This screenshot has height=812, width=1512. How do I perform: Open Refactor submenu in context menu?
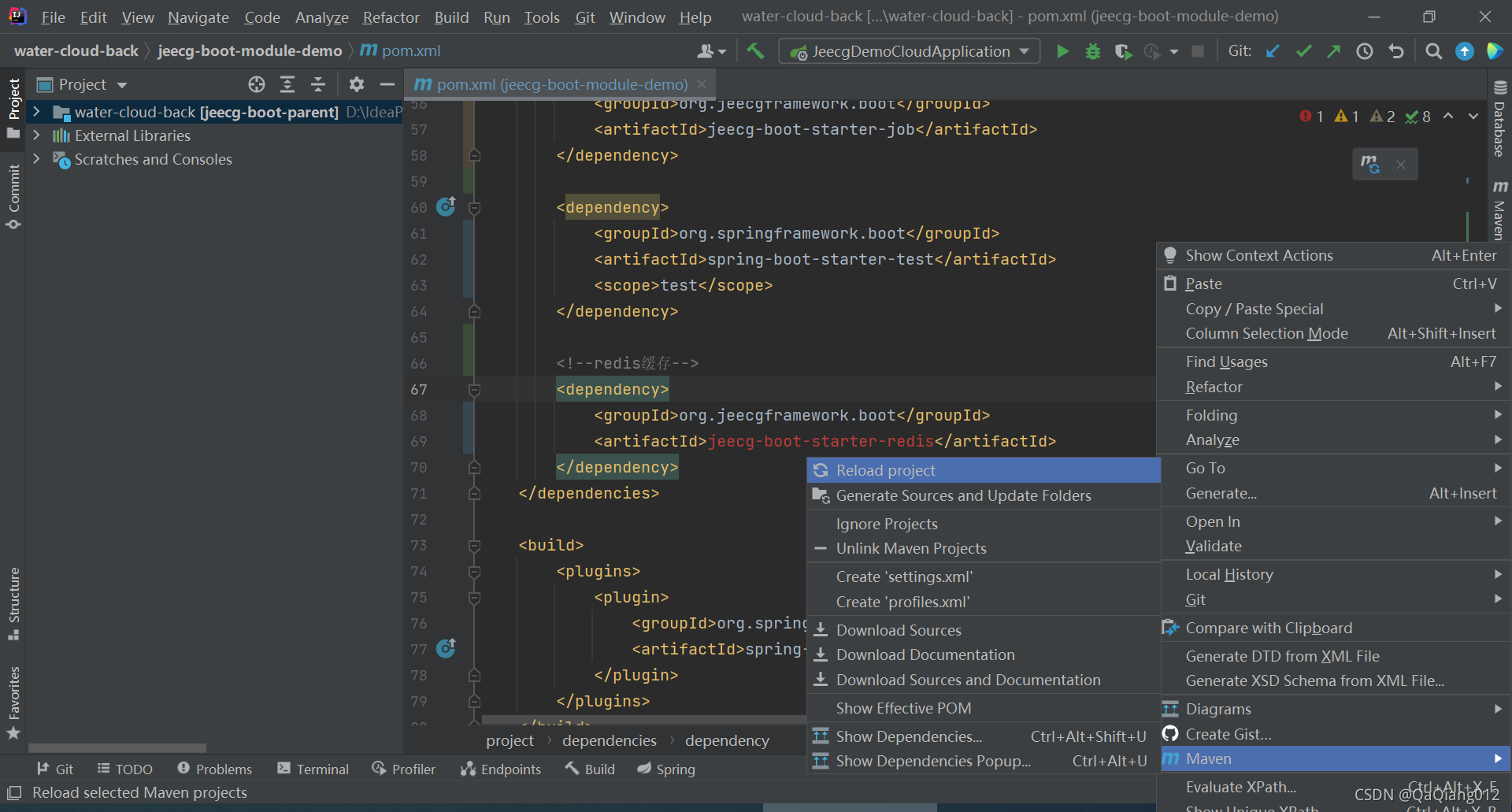(1334, 387)
